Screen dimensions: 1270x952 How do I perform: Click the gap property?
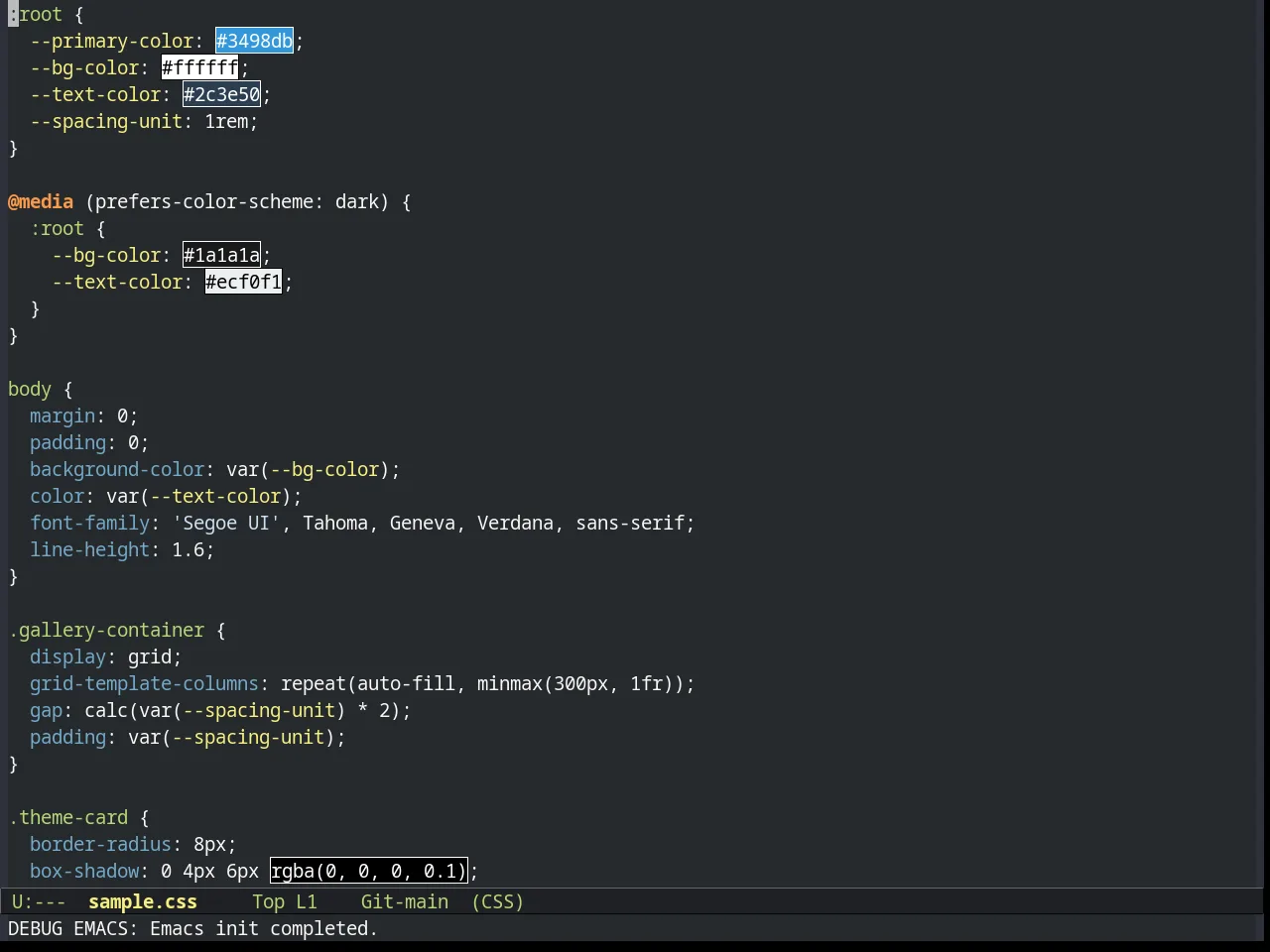pyautogui.click(x=46, y=710)
